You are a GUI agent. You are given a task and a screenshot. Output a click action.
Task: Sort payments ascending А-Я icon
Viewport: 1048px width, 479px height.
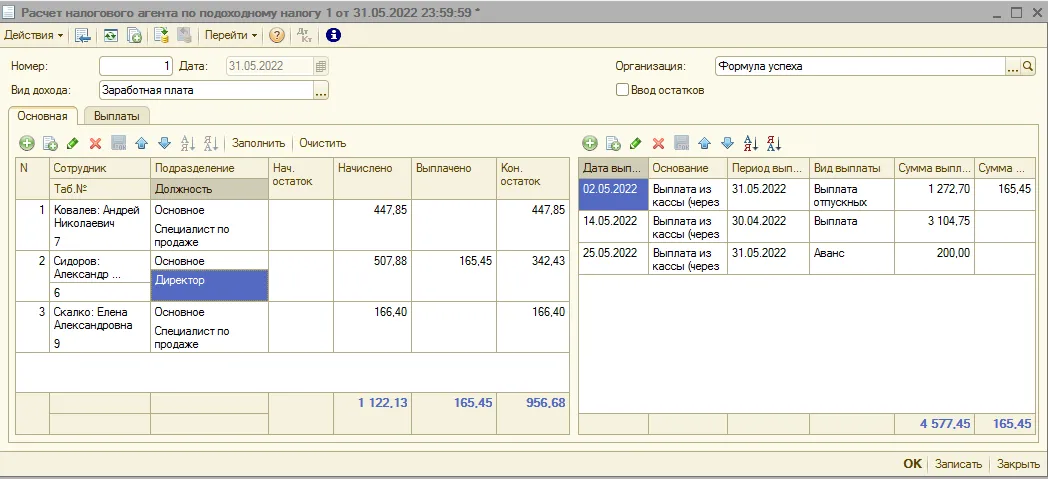click(751, 143)
